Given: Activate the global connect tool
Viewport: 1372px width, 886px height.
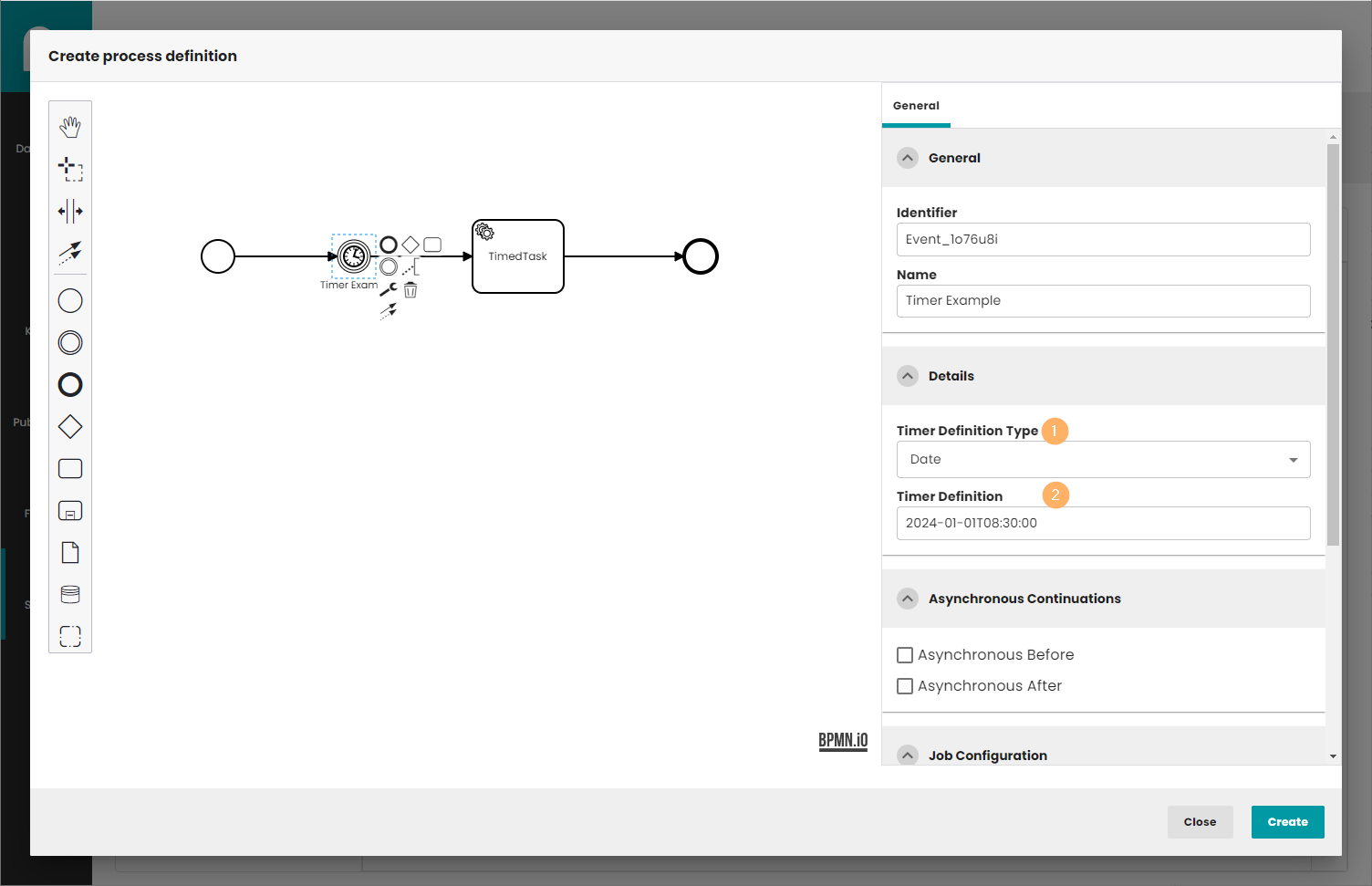Looking at the screenshot, I should (x=70, y=253).
